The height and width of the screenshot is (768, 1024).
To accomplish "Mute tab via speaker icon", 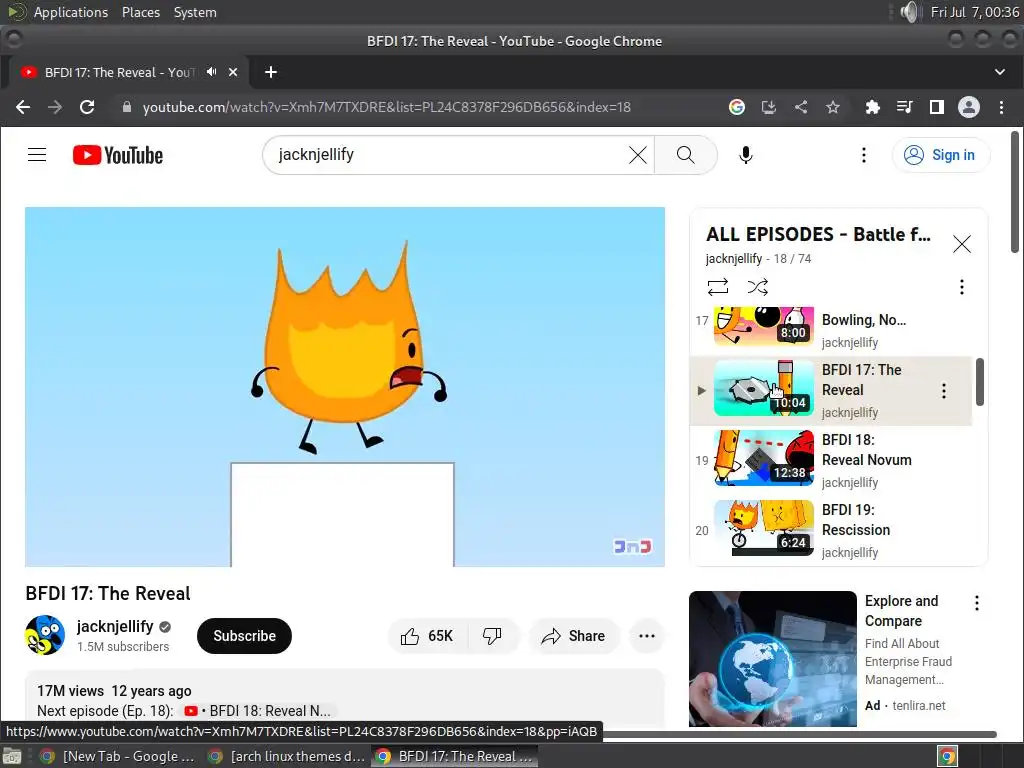I will click(212, 72).
